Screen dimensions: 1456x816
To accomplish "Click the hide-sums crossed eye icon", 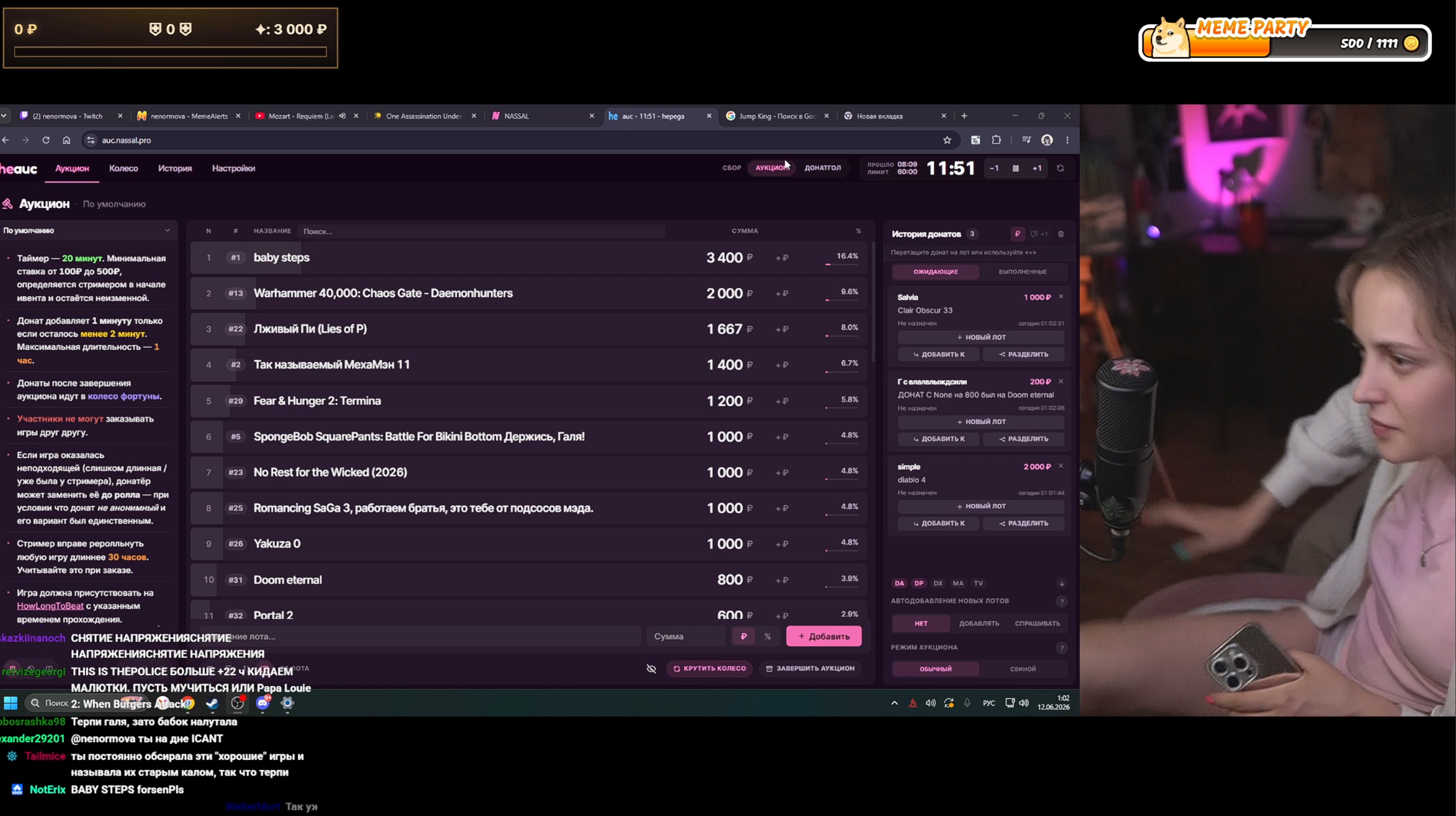I will 651,668.
